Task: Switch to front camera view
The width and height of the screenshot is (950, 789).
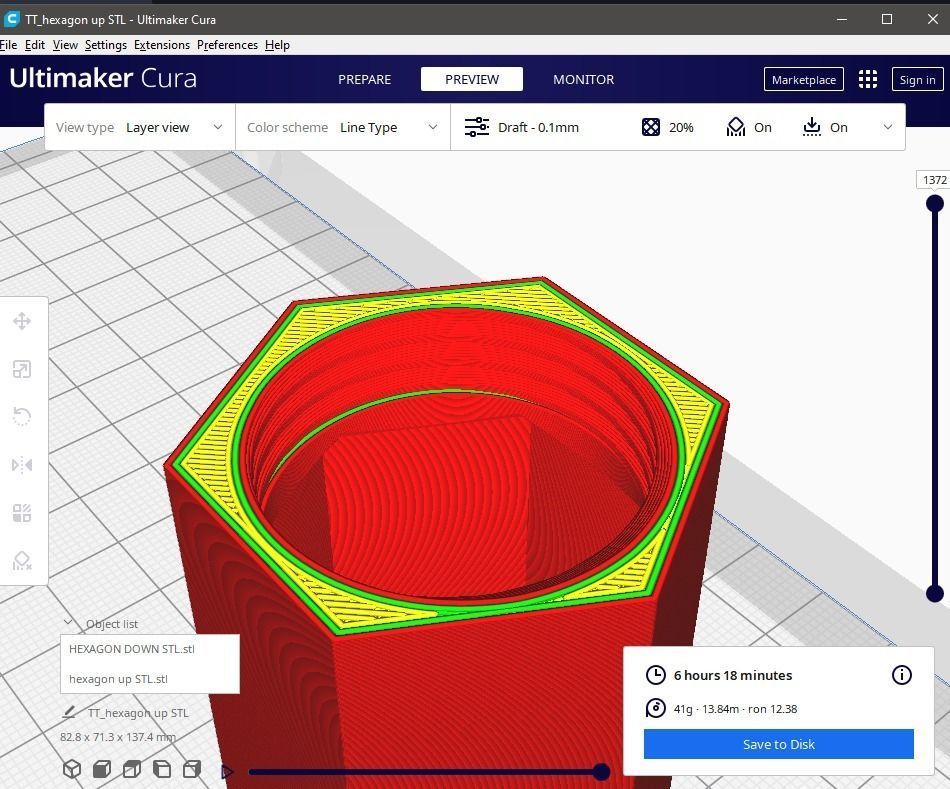Action: pos(102,769)
